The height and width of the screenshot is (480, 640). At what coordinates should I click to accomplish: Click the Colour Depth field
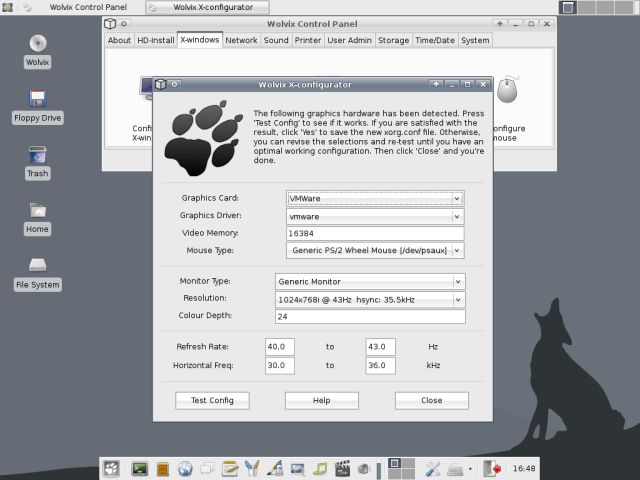[370, 316]
